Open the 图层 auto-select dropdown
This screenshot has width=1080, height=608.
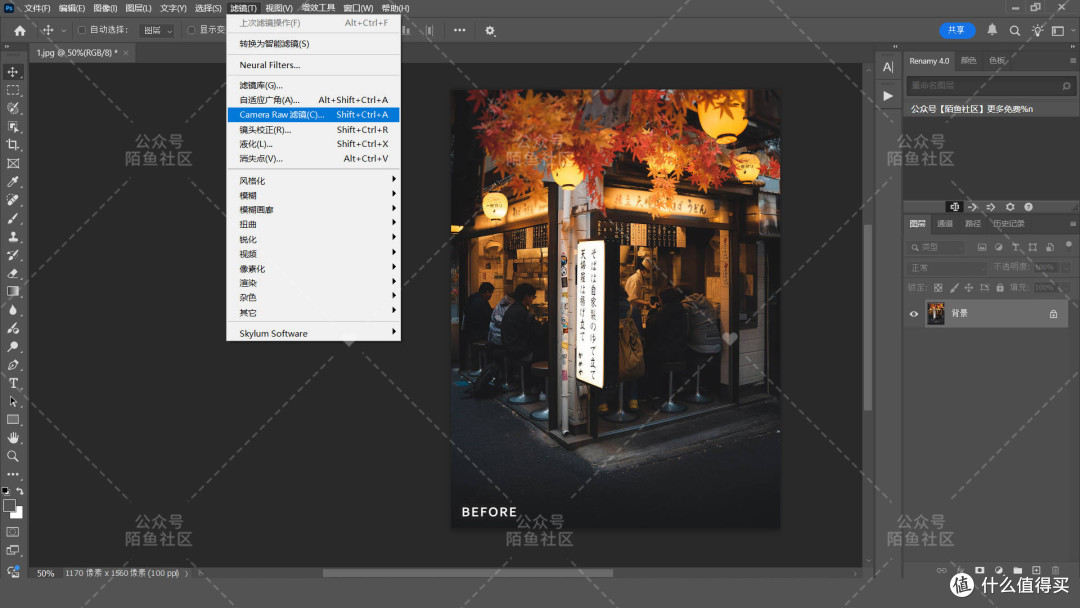[157, 30]
